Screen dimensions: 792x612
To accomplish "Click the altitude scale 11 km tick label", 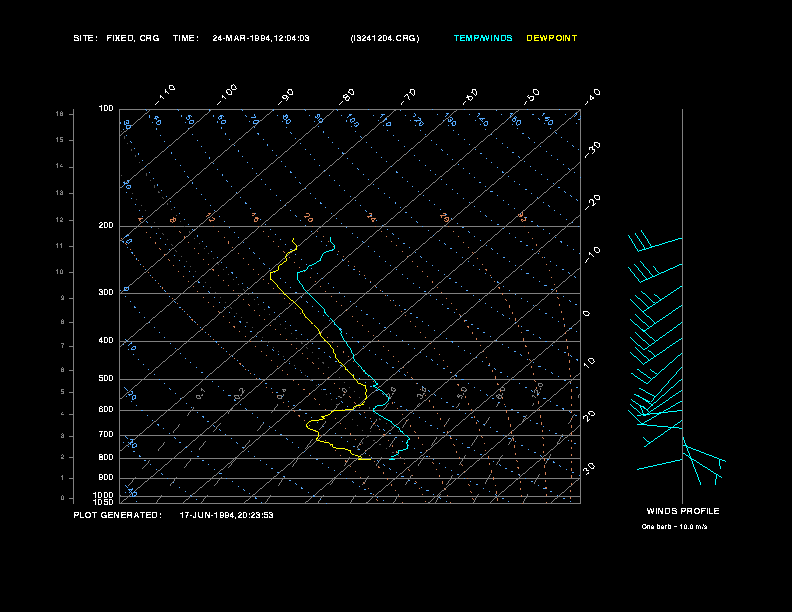I will coord(60,246).
